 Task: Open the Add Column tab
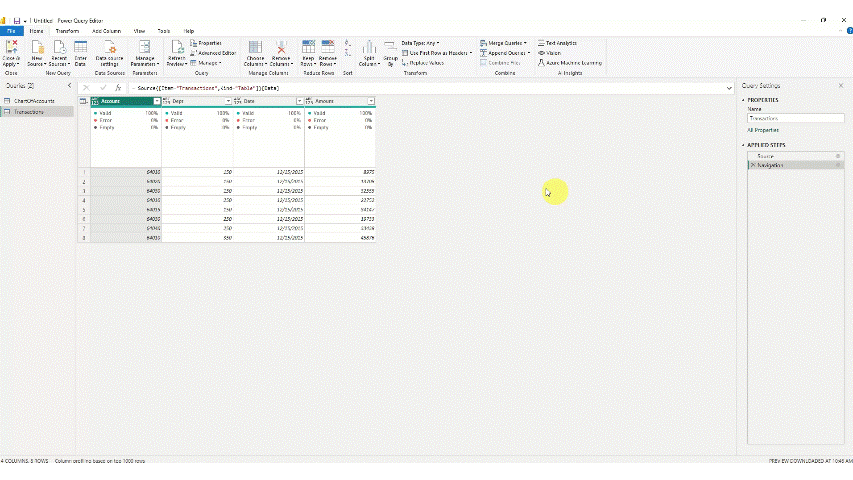tap(105, 31)
